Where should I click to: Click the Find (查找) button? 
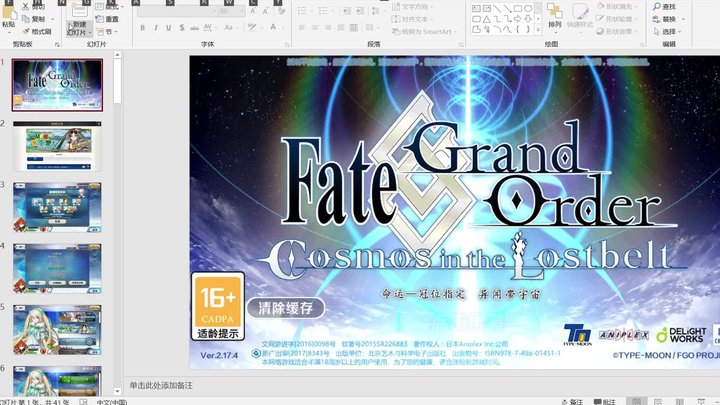(664, 6)
